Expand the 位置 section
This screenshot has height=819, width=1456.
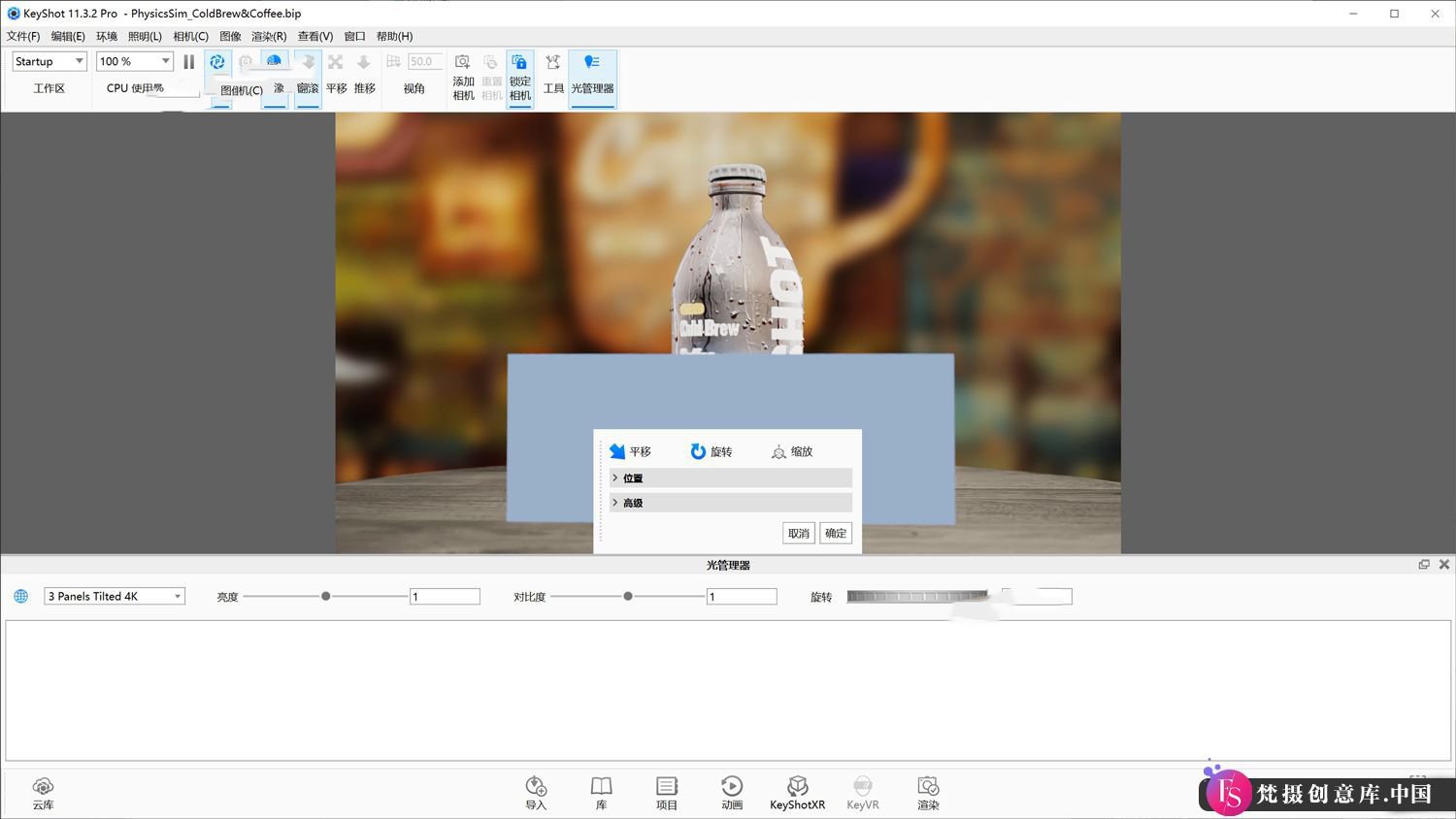[x=731, y=477]
